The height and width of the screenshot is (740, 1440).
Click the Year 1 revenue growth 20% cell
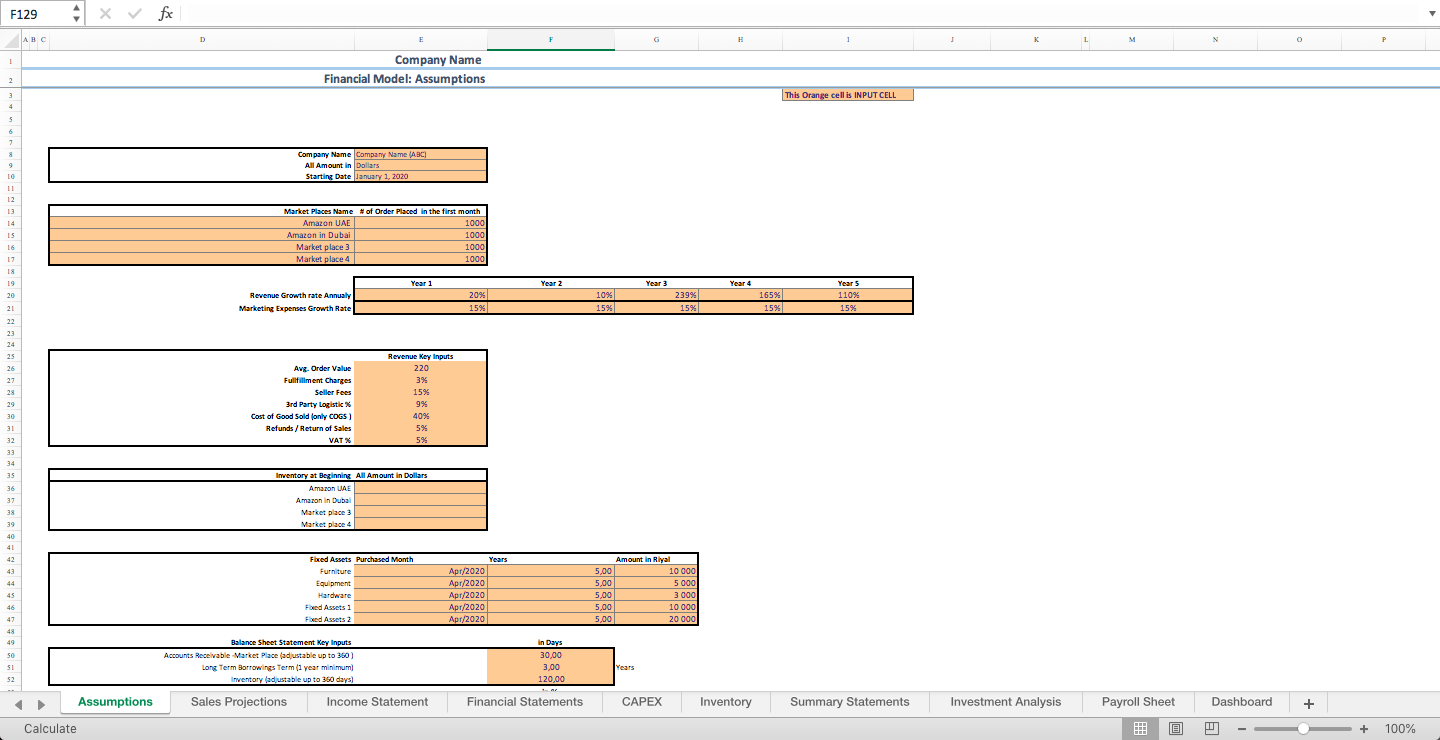tap(421, 295)
